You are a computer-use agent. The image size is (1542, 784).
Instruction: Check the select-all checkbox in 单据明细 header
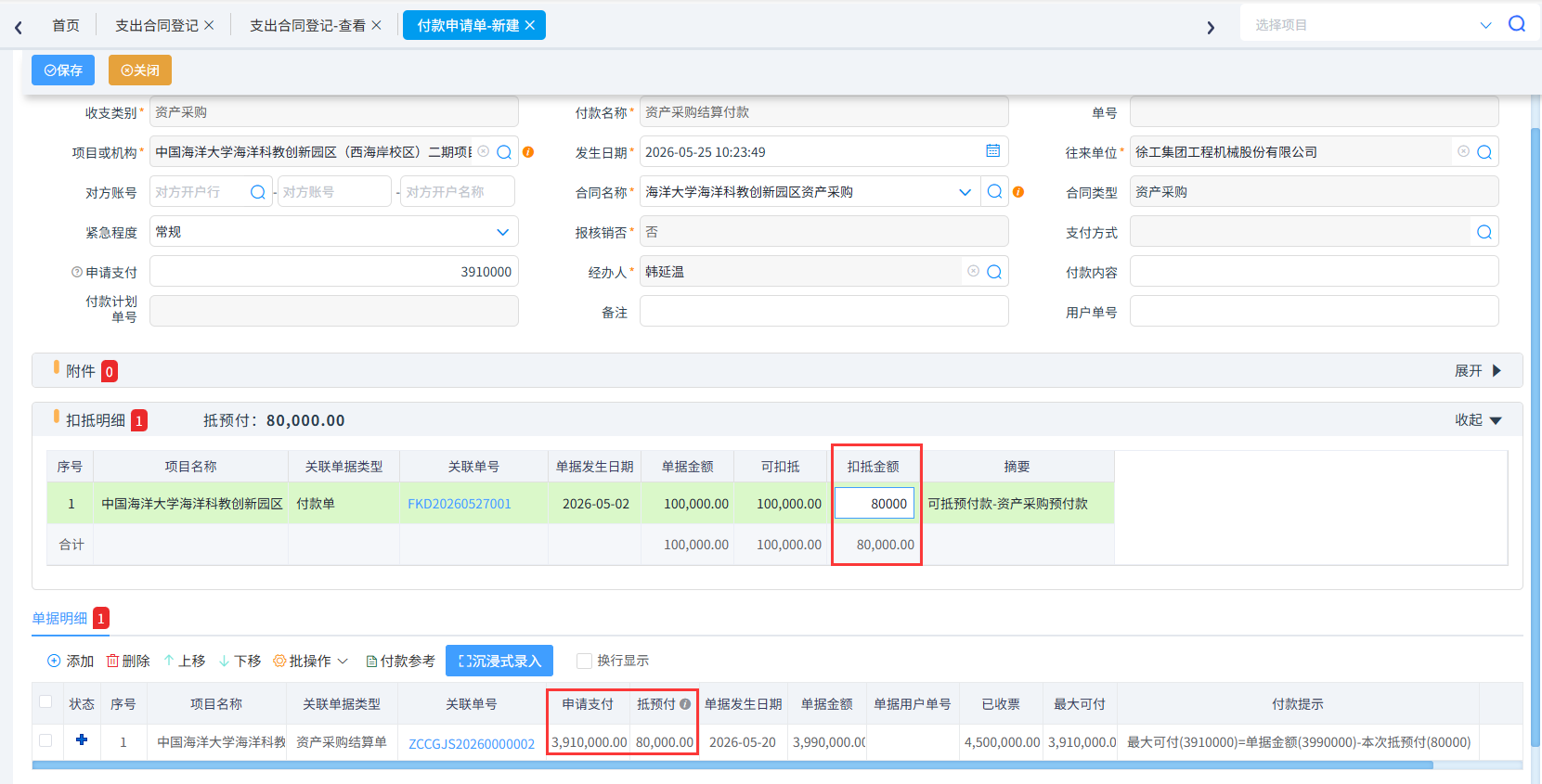(x=45, y=701)
